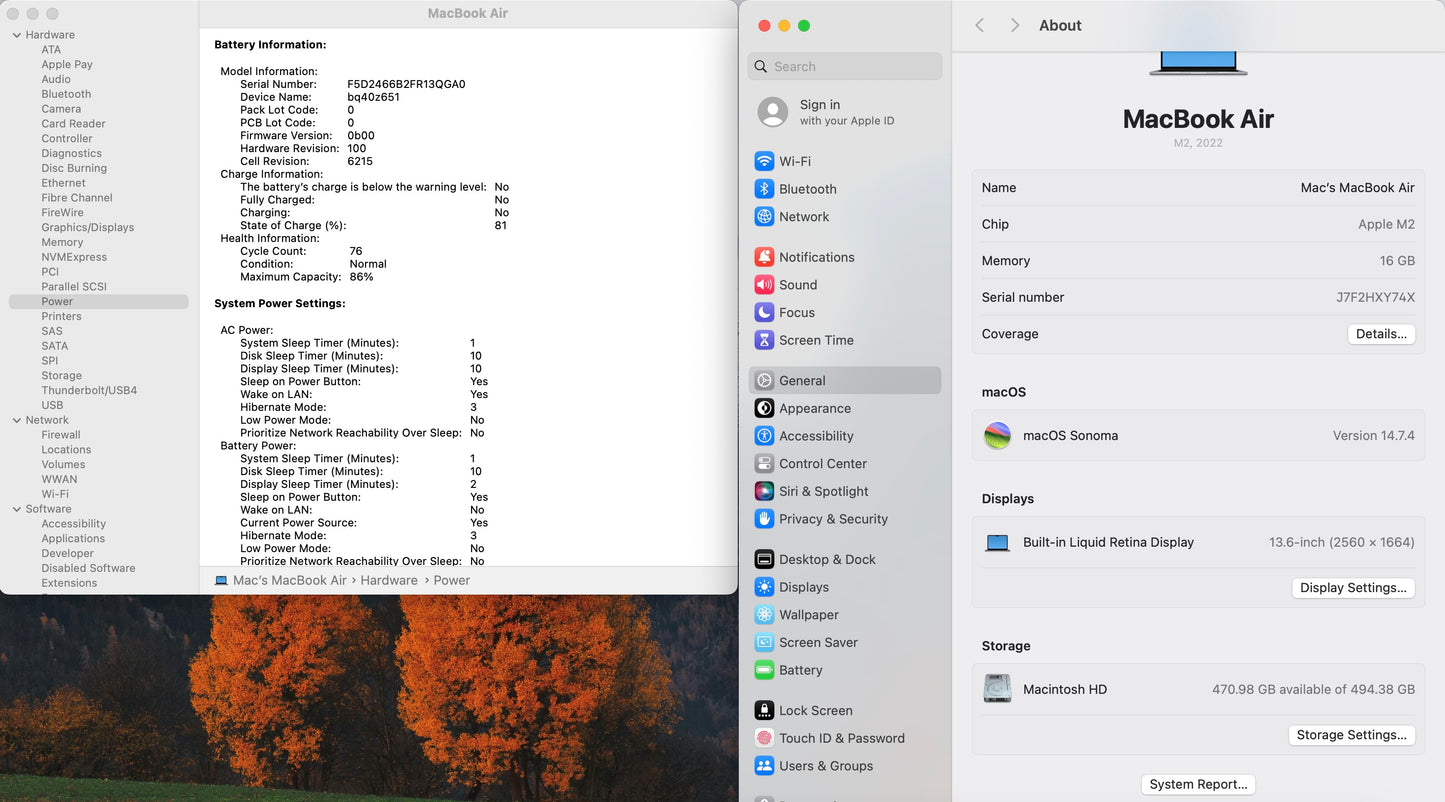
Task: Select USB in the Hardware list
Action: (x=52, y=405)
